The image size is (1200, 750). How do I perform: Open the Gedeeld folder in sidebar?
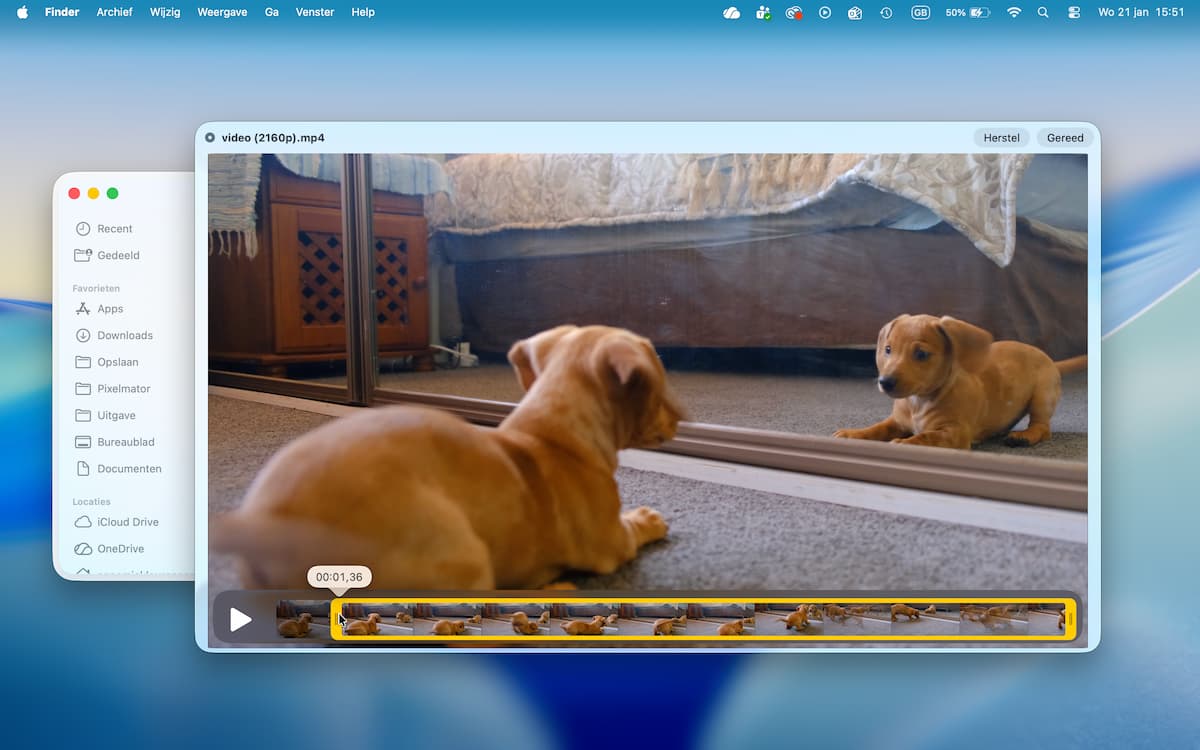point(118,256)
